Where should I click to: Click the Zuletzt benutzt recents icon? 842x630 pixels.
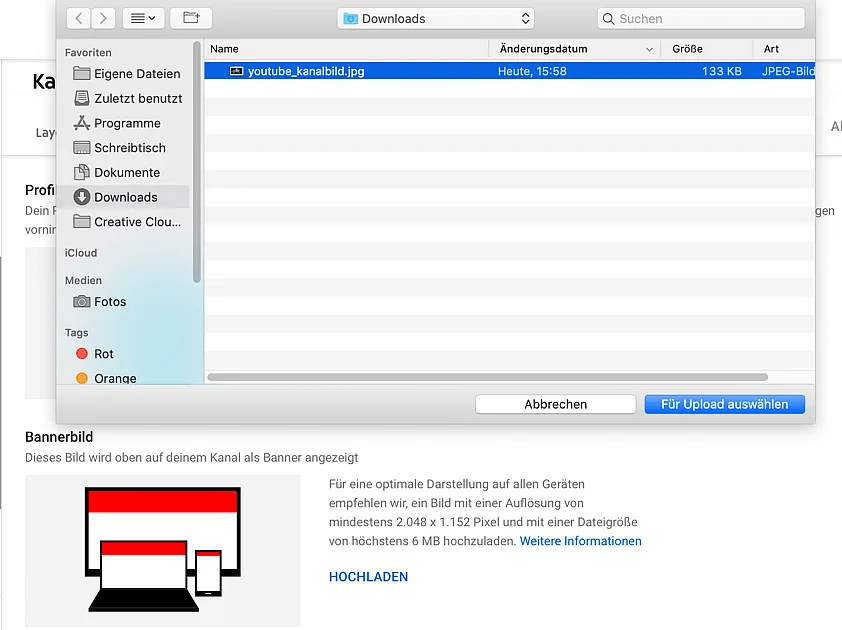(82, 98)
